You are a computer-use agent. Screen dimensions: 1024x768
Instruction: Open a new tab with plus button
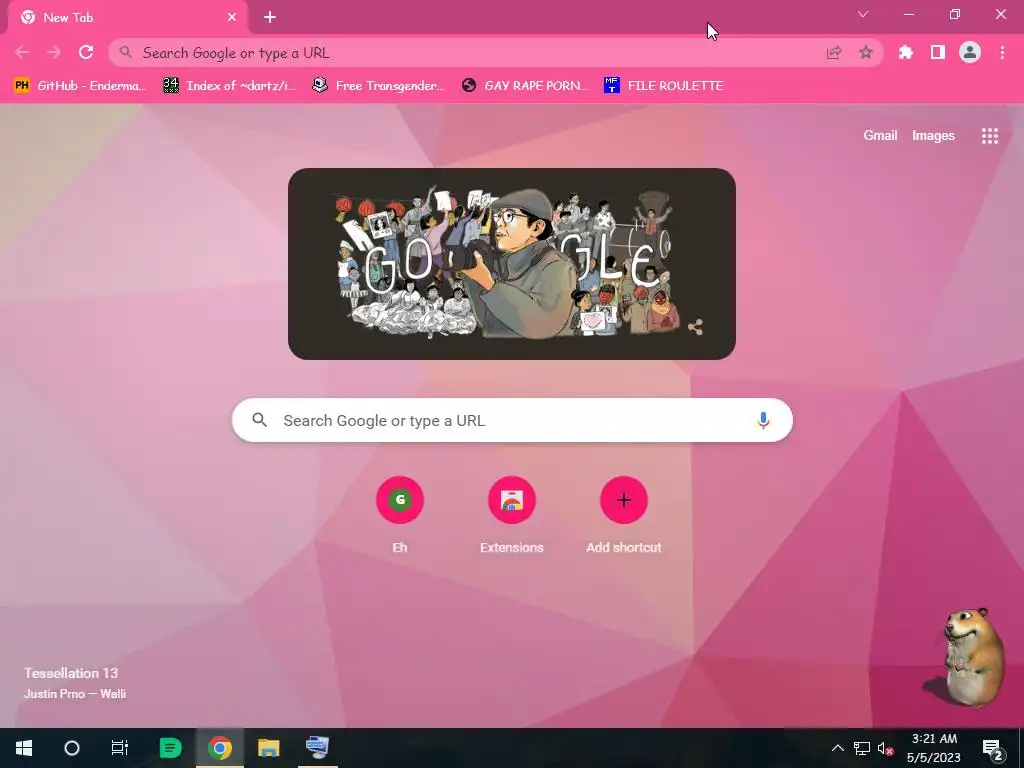click(270, 18)
